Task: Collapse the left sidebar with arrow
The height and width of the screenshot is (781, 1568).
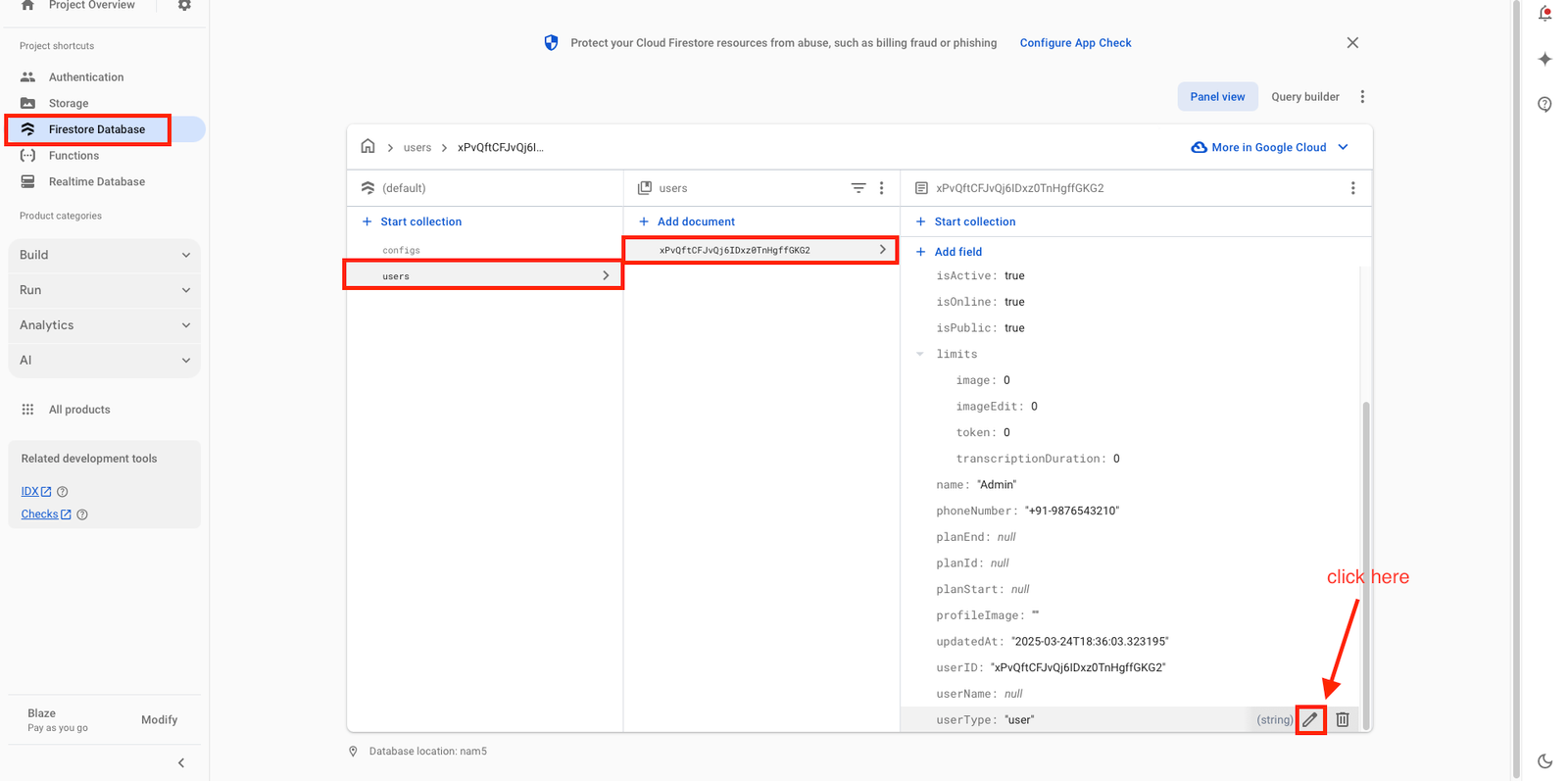Action: coord(181,762)
